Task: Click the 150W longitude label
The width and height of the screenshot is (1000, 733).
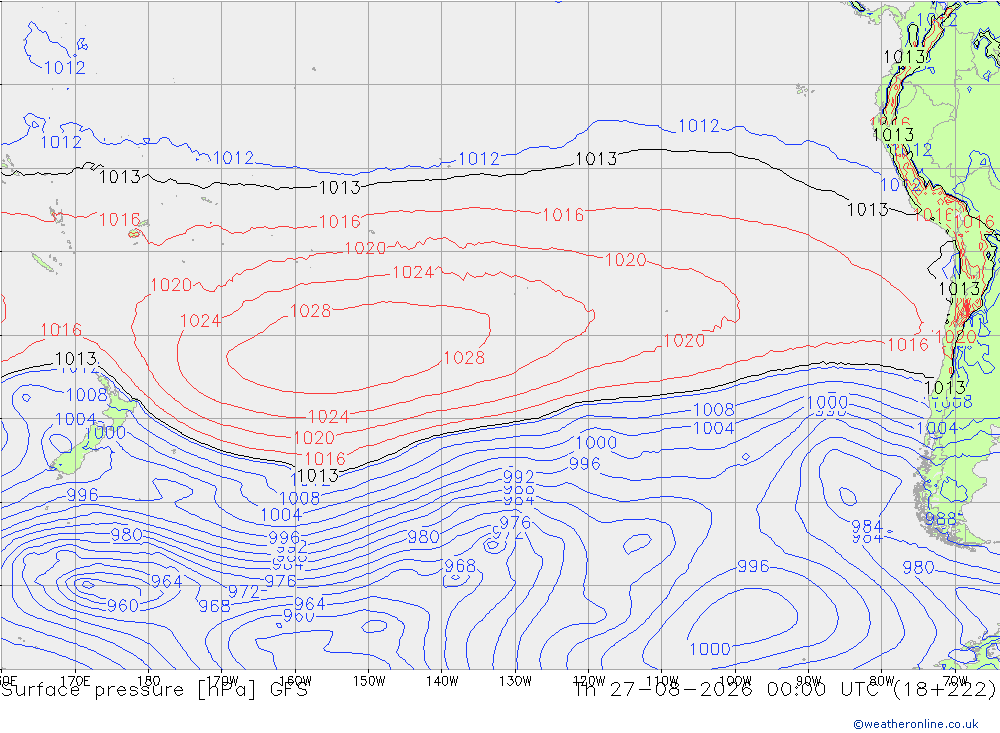Action: (x=369, y=681)
